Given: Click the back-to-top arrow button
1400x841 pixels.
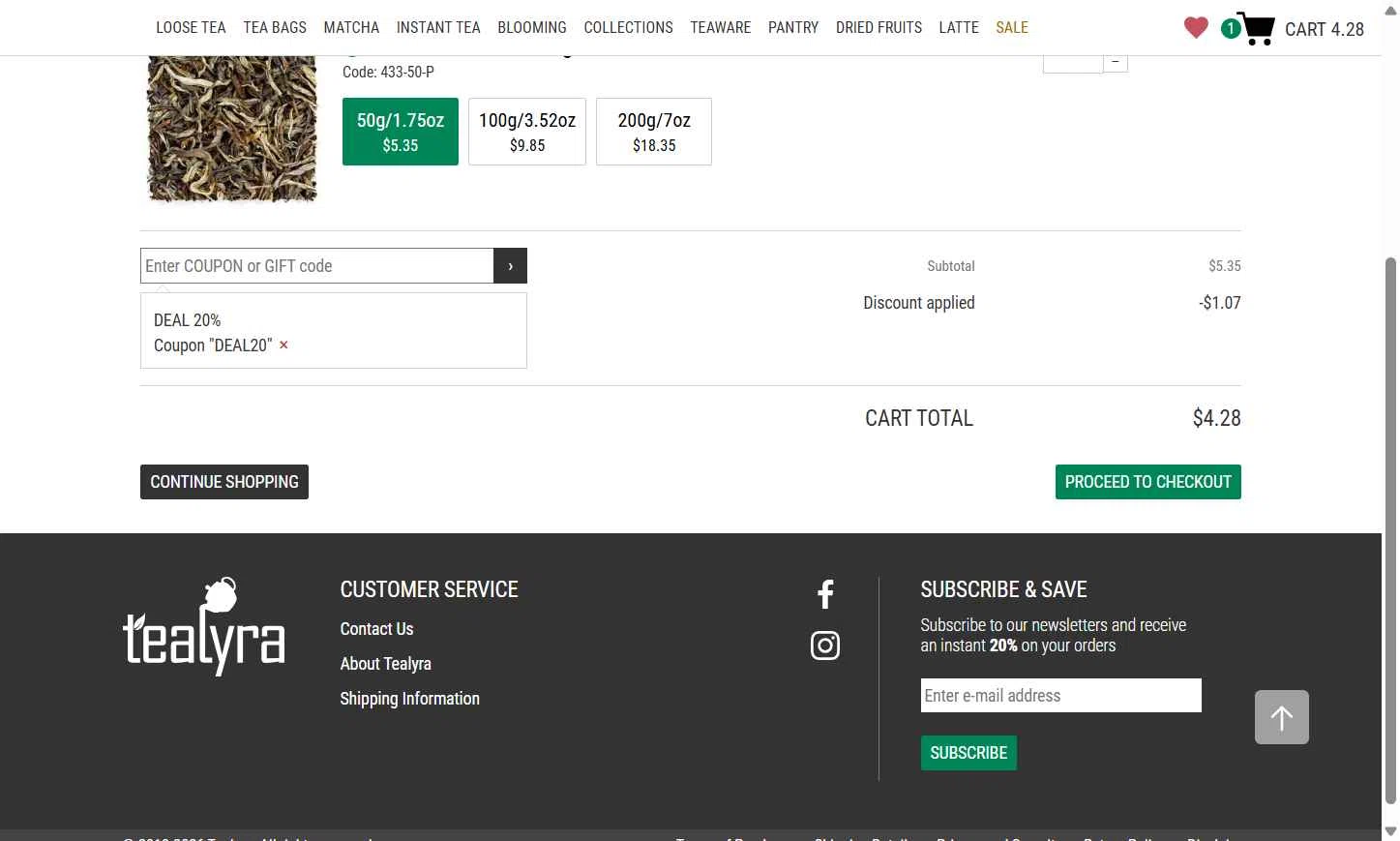Looking at the screenshot, I should (1281, 717).
